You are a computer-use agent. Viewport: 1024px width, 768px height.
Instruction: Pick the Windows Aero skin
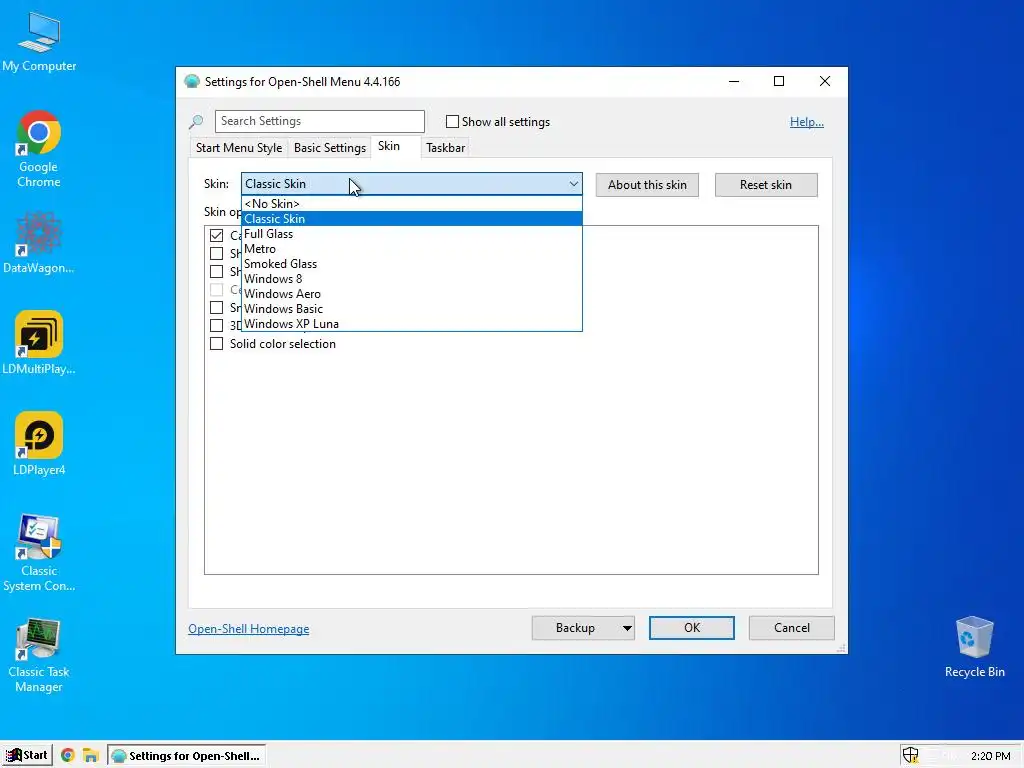tap(411, 294)
